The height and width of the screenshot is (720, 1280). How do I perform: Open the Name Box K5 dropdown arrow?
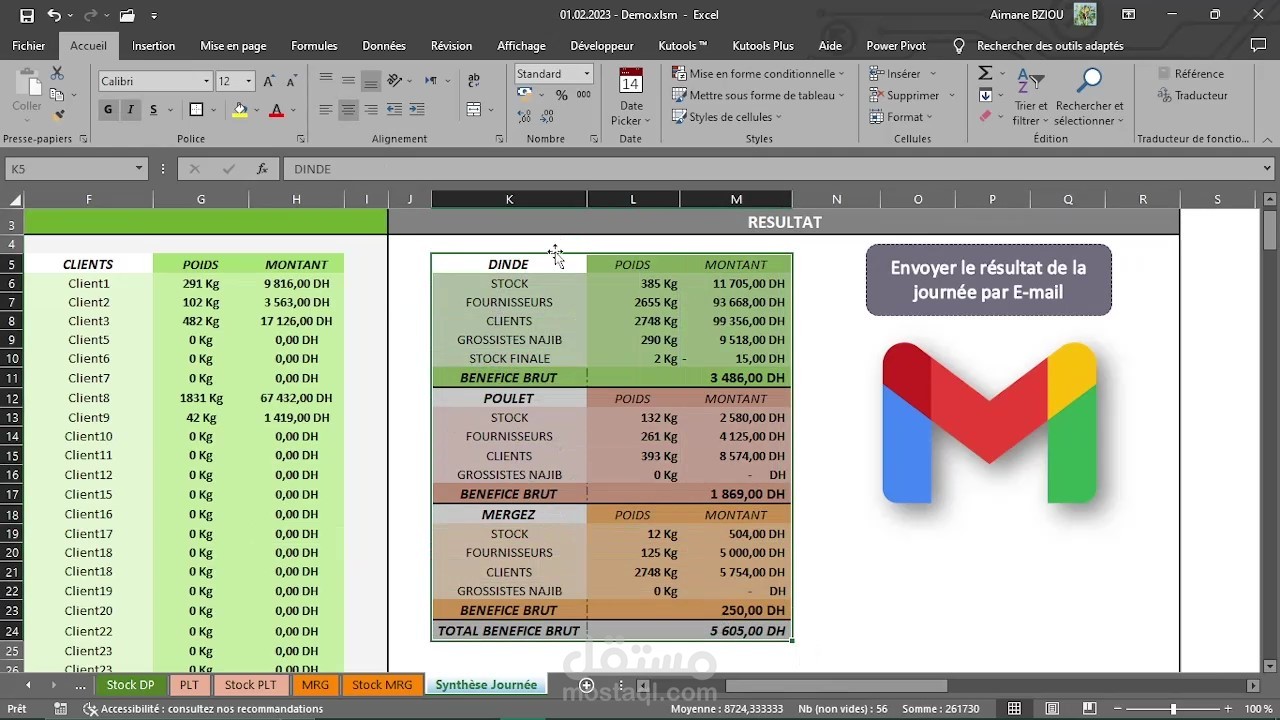139,169
